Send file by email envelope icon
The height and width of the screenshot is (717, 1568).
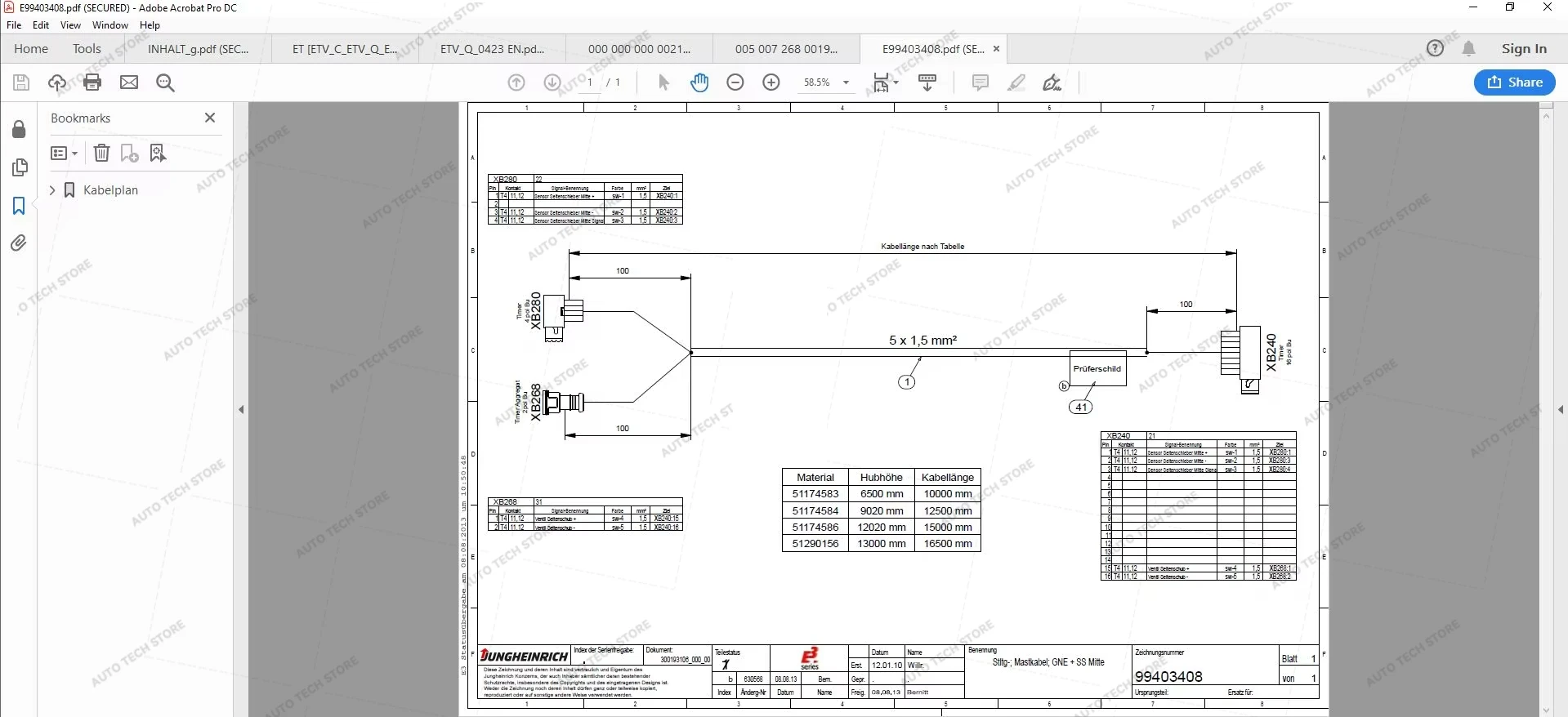click(129, 82)
